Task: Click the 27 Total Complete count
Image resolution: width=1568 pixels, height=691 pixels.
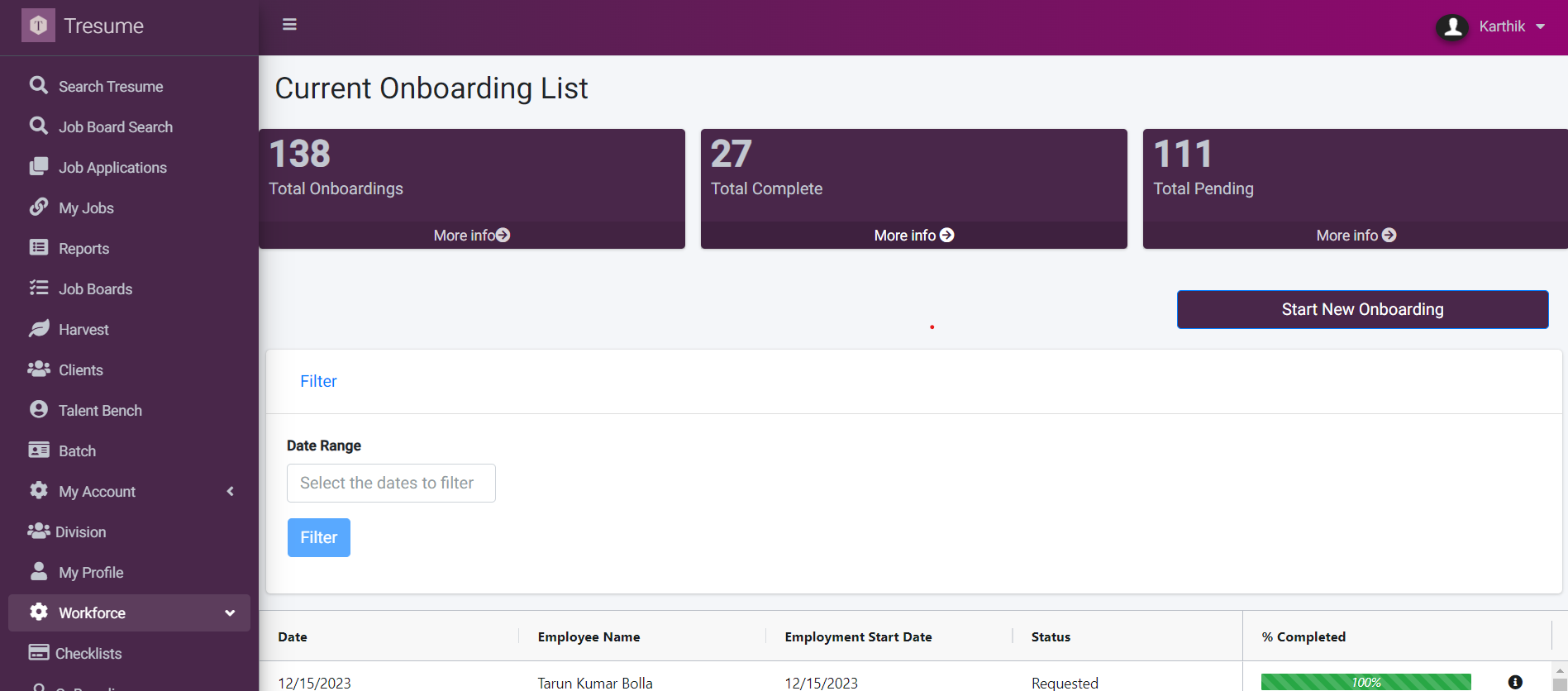Action: point(732,154)
